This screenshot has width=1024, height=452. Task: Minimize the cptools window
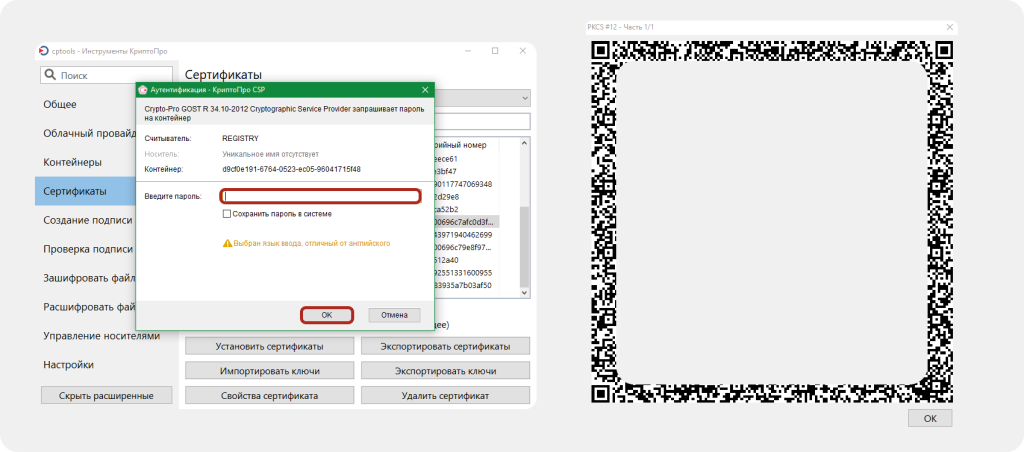click(x=468, y=51)
